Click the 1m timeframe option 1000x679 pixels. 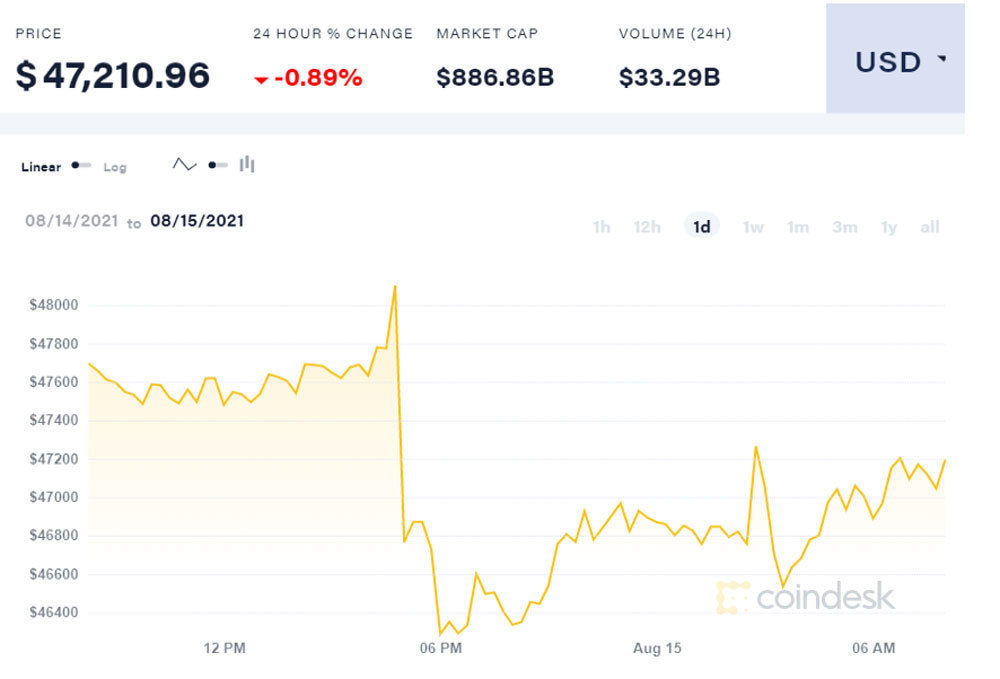click(798, 227)
